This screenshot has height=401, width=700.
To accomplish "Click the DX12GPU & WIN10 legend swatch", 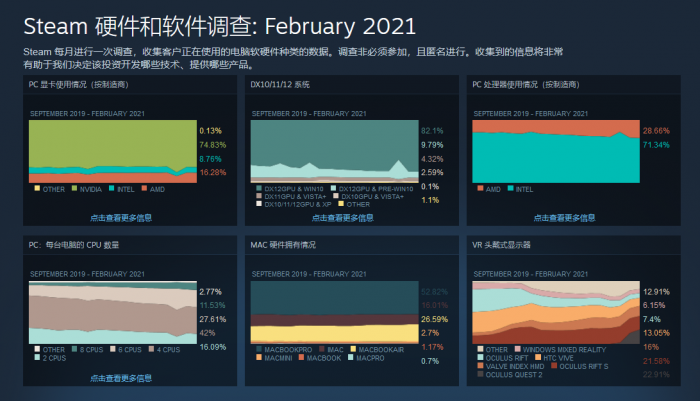I will 259,188.
